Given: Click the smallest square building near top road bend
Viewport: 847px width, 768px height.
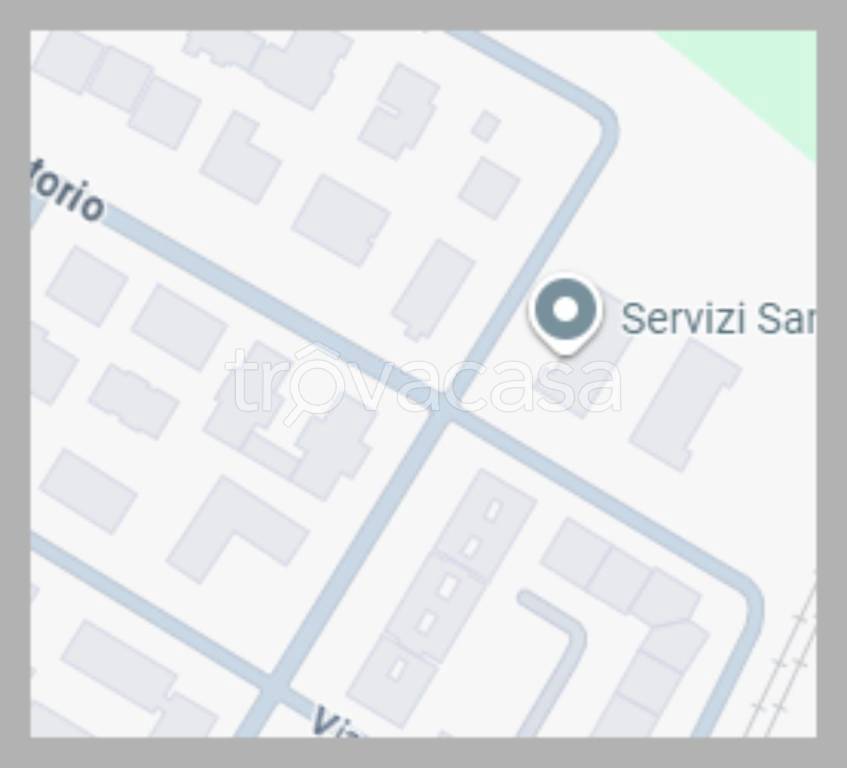Looking at the screenshot, I should pos(486,125).
